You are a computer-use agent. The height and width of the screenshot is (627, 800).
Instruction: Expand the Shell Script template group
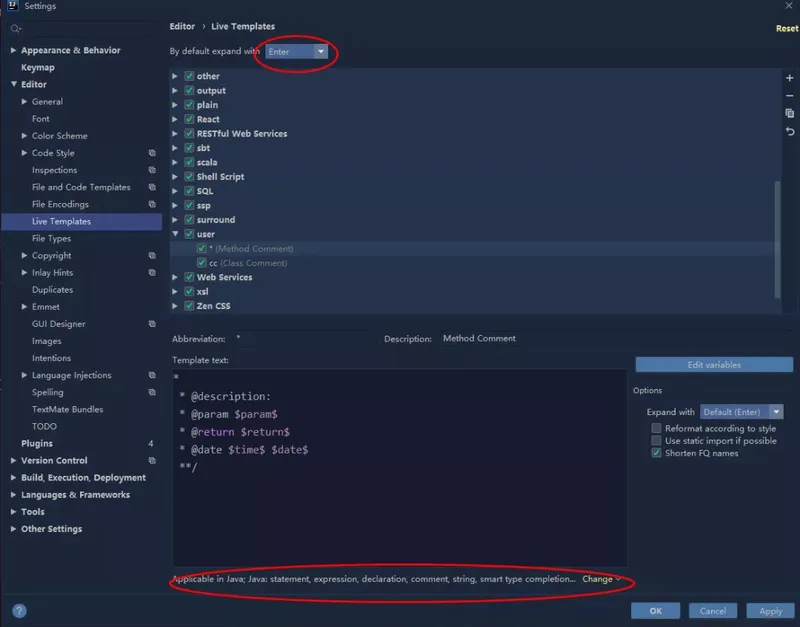175,177
